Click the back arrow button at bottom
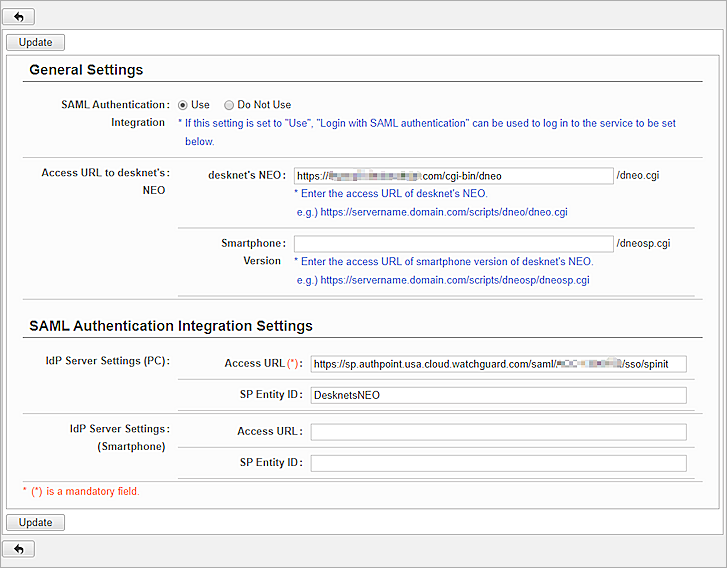 tap(21, 548)
